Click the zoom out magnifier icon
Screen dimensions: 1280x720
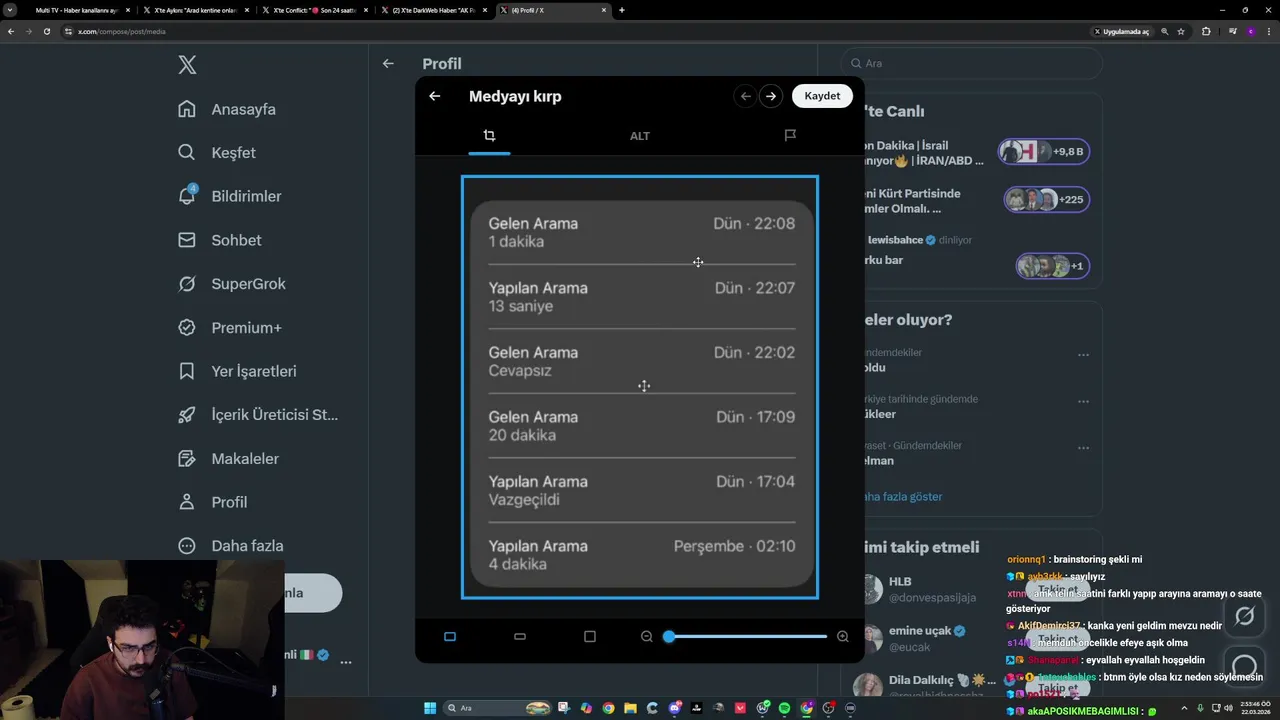[x=647, y=636]
